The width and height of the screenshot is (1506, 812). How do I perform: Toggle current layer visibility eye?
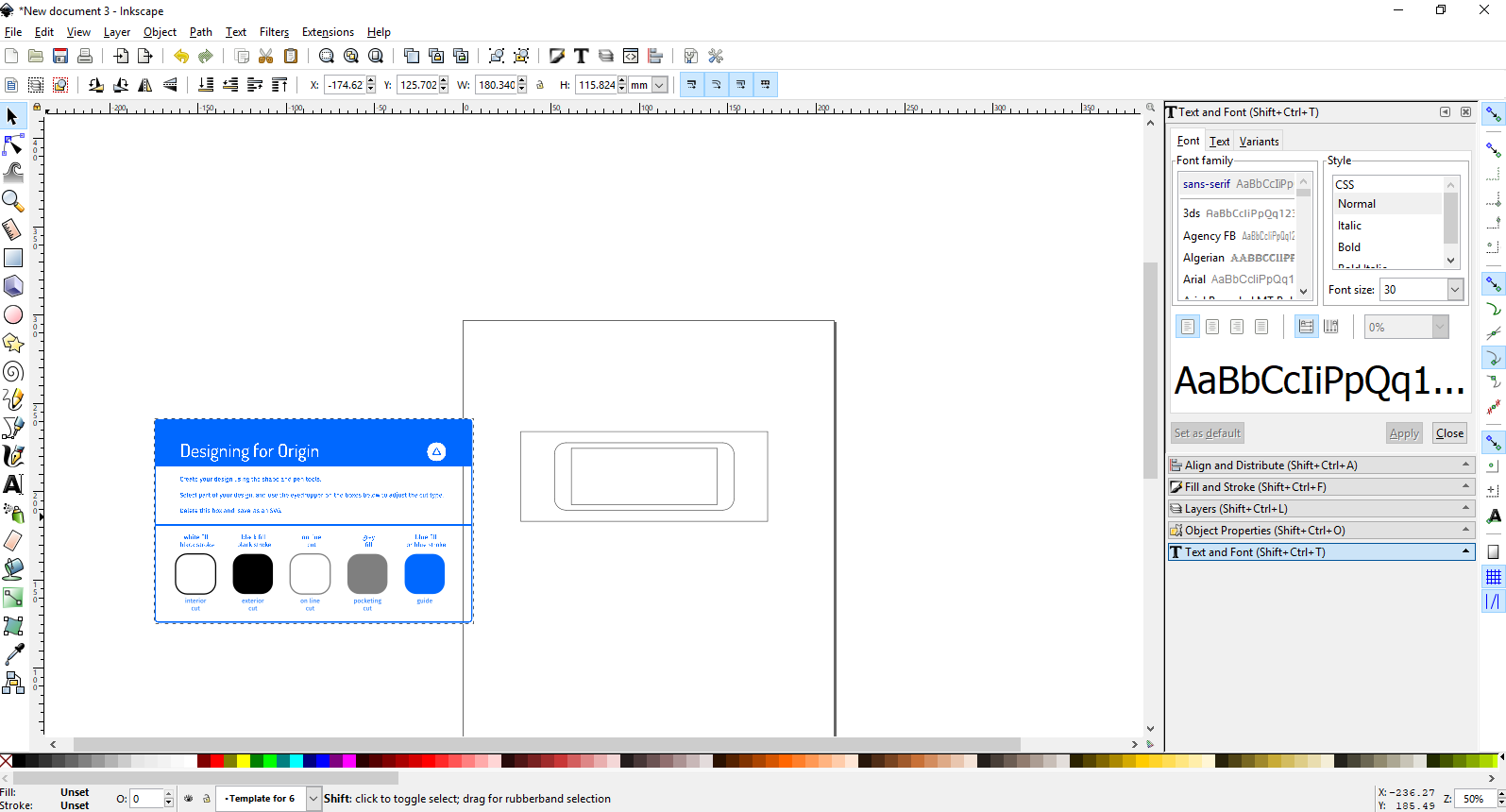coord(189,799)
